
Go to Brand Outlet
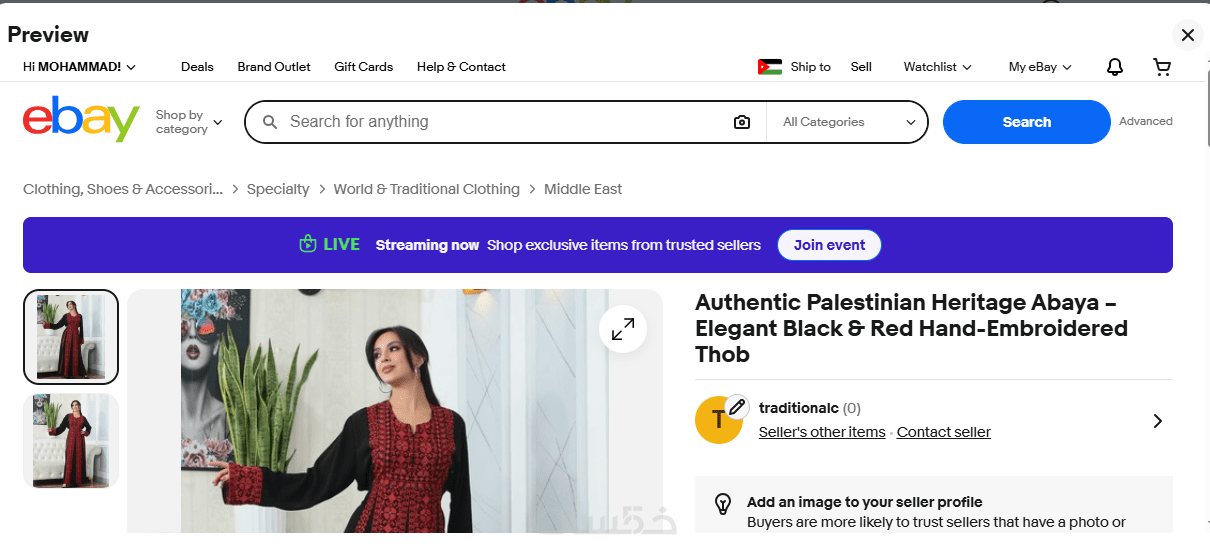point(274,67)
